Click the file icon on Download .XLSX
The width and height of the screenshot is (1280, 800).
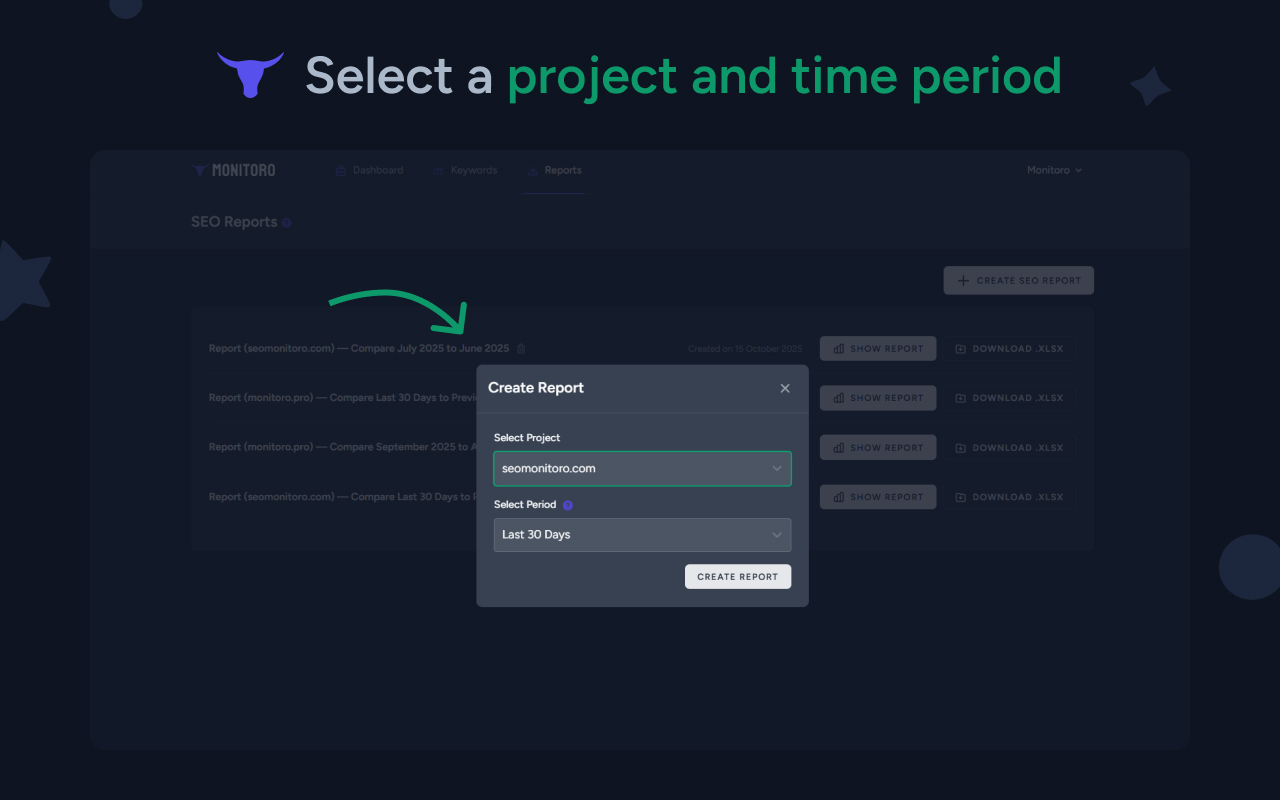(960, 348)
